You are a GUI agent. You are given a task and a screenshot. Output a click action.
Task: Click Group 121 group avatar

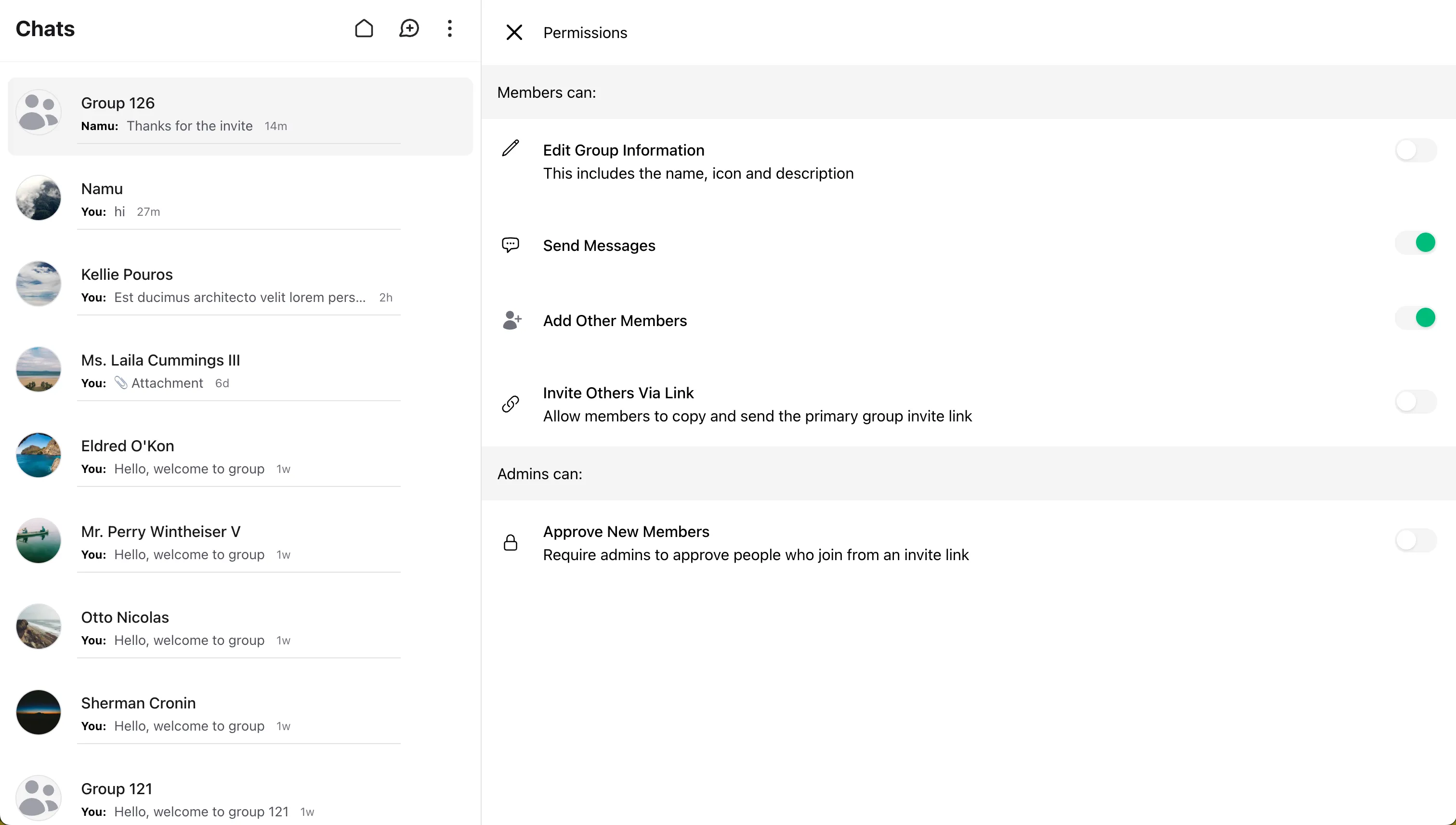(x=39, y=798)
